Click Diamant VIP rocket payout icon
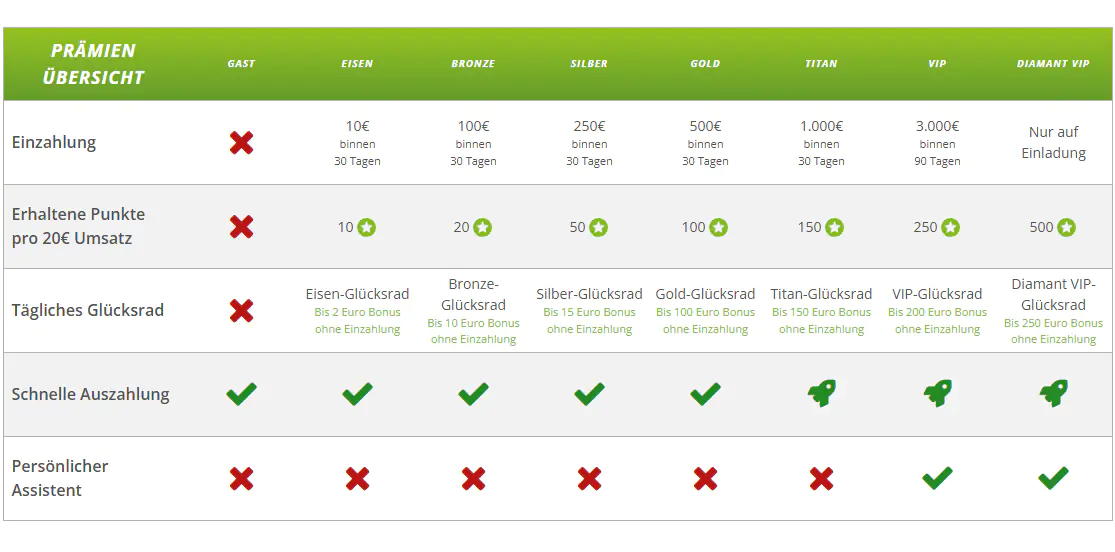Image resolution: width=1115 pixels, height=552 pixels. tap(1054, 394)
